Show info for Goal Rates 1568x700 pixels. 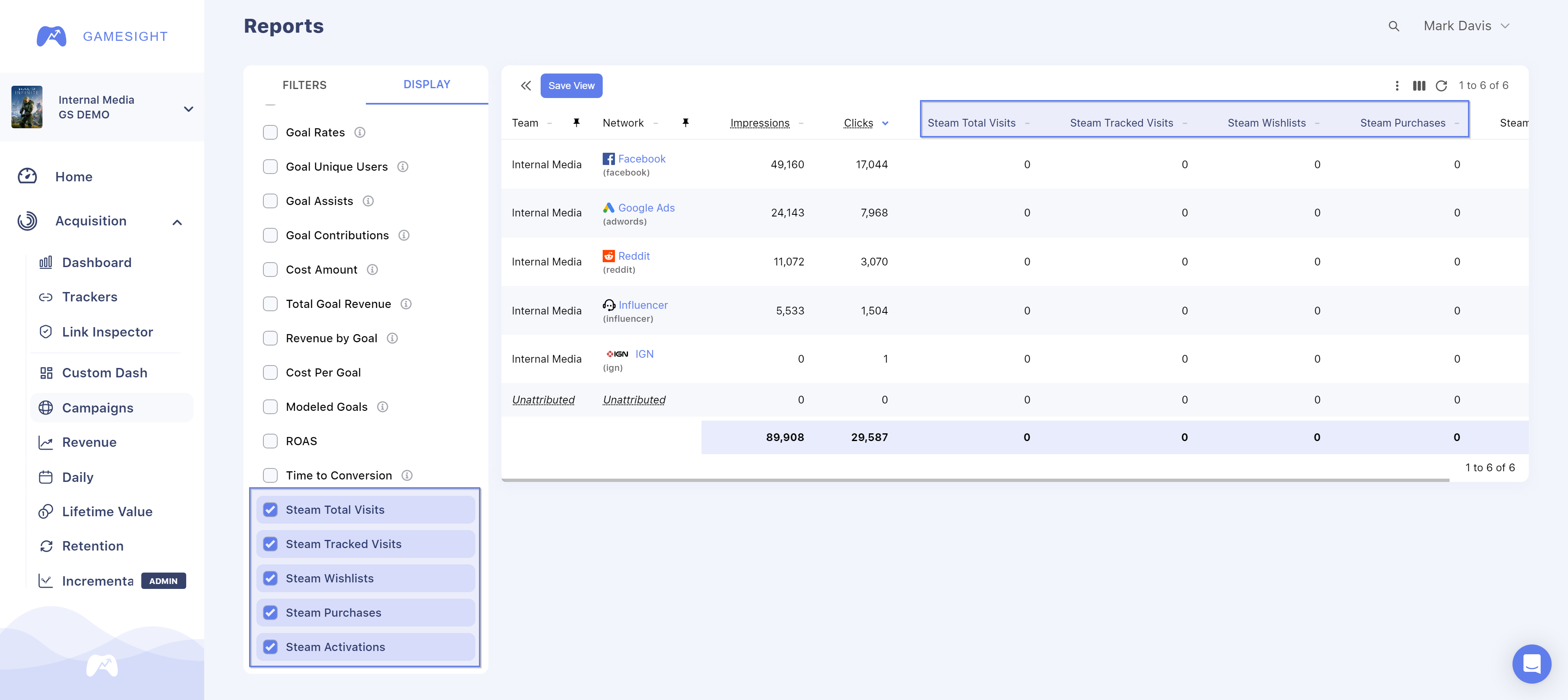(360, 132)
